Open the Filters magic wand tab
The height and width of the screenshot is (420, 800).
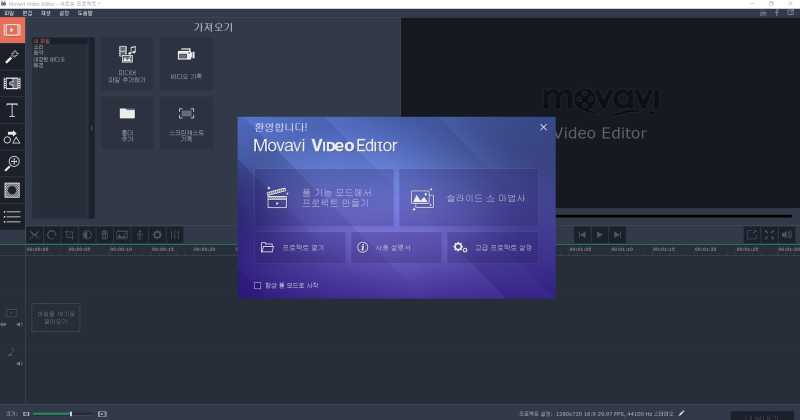pyautogui.click(x=12, y=57)
